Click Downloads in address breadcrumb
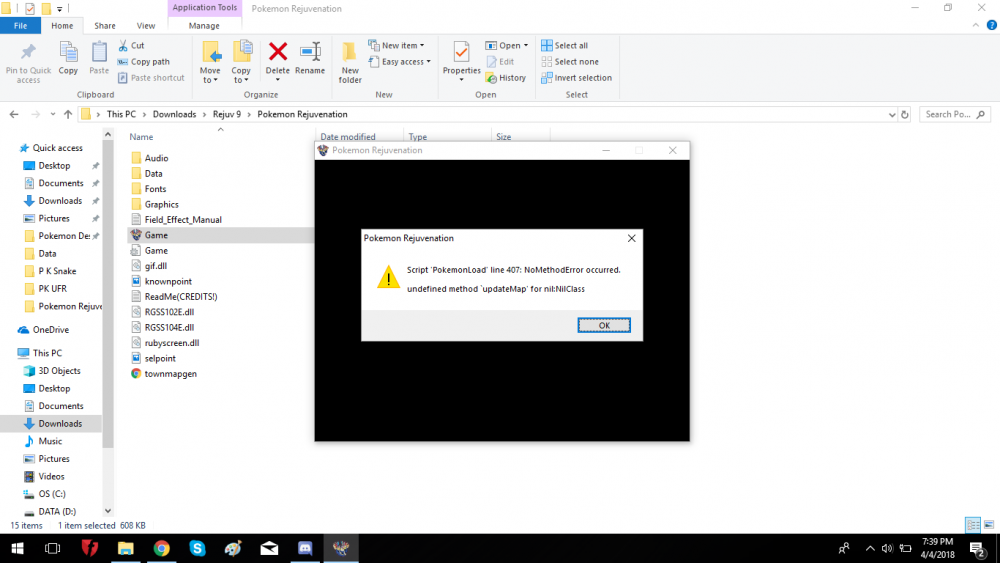This screenshot has height=563, width=1000. (x=174, y=114)
